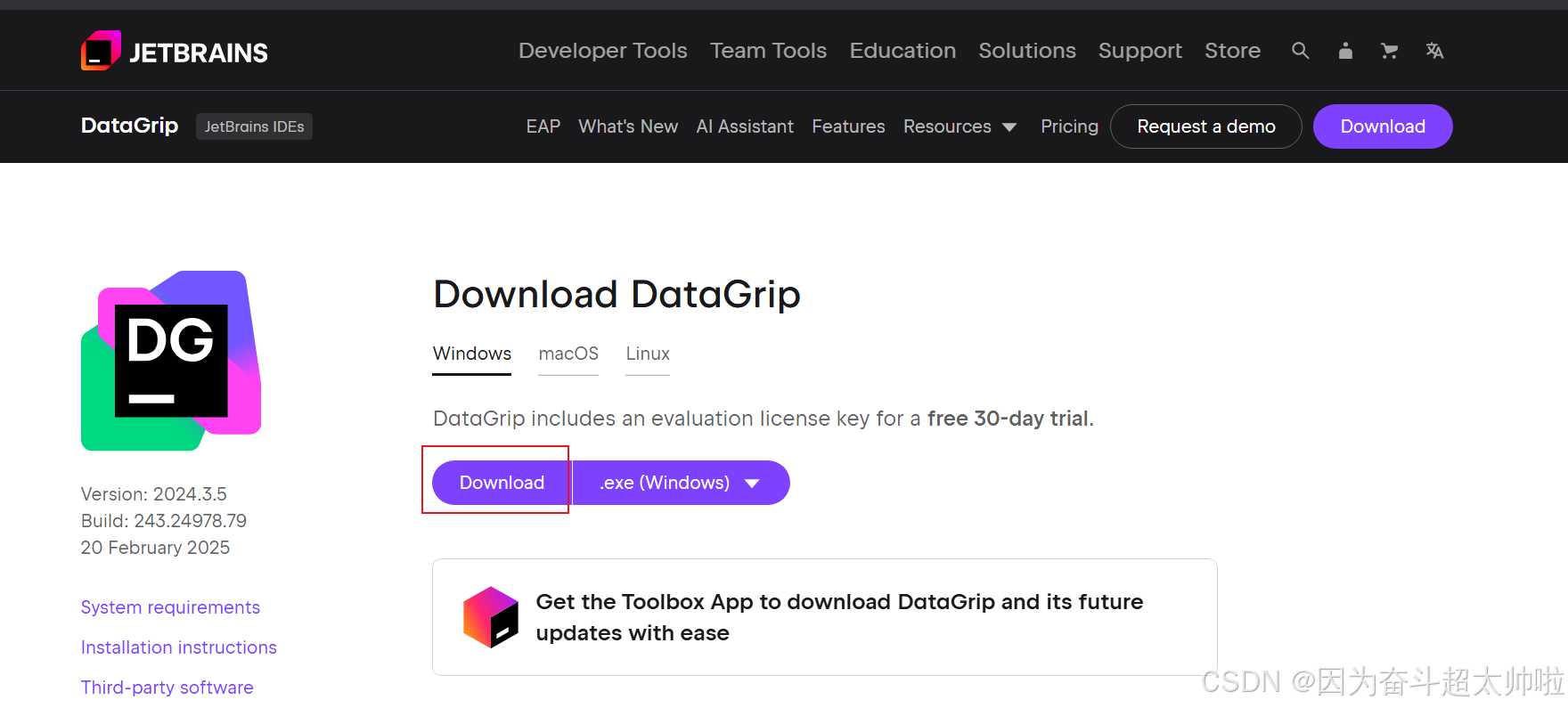Open Third-party software link
1568x708 pixels.
(167, 688)
